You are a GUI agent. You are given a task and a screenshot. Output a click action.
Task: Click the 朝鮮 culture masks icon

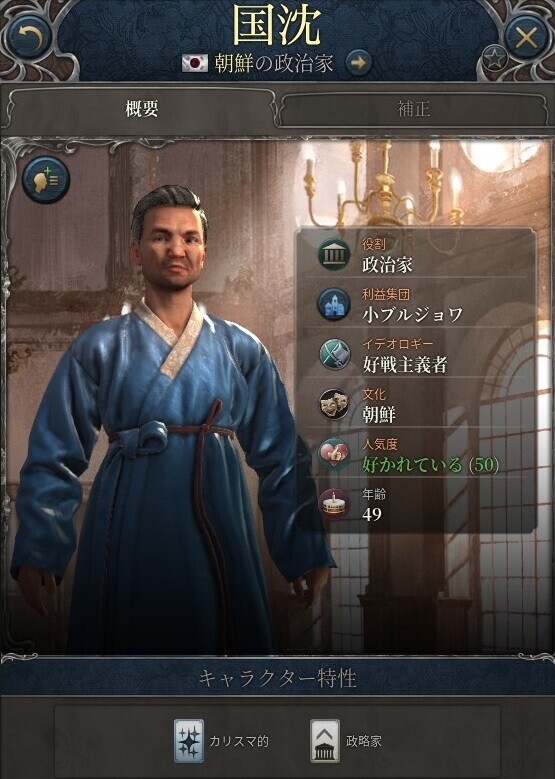click(x=334, y=404)
